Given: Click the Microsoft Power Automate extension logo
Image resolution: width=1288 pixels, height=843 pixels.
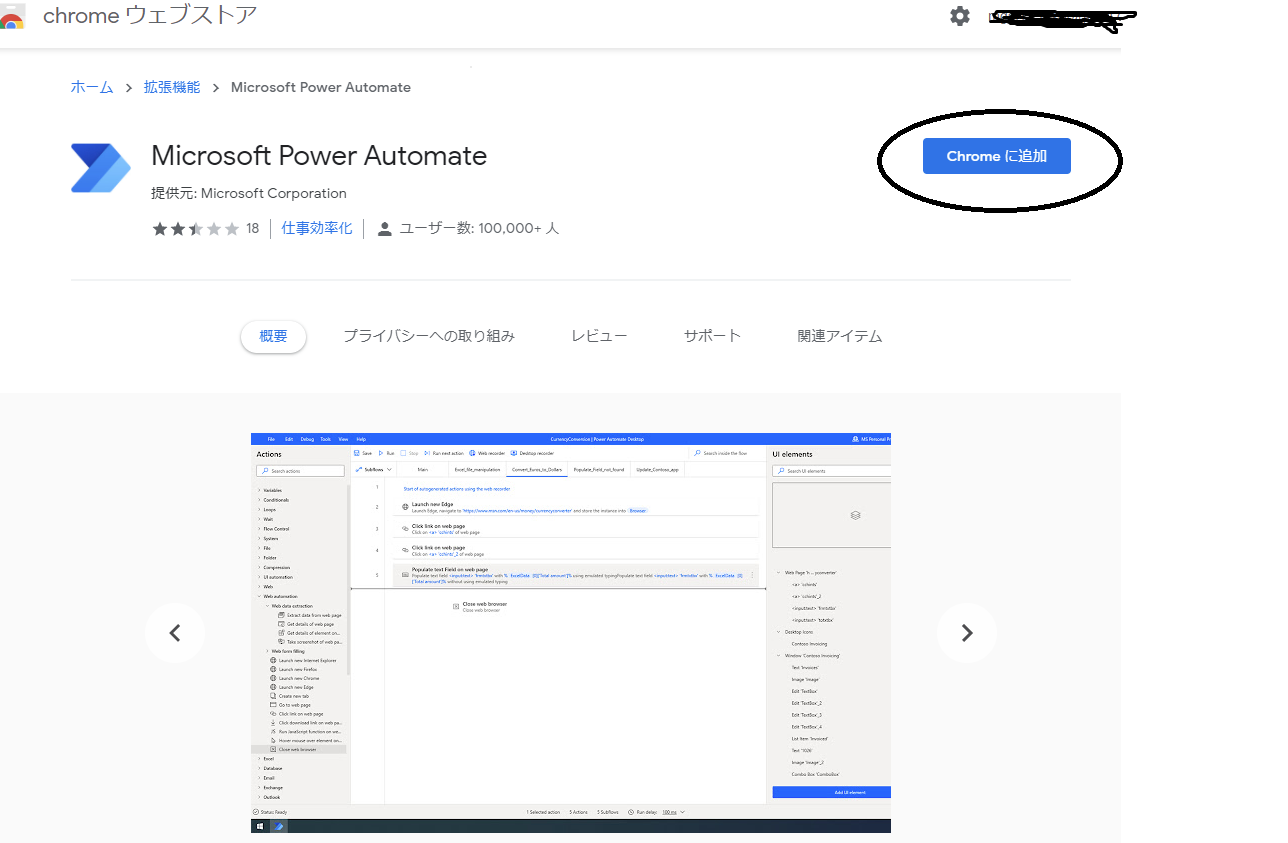Looking at the screenshot, I should click(101, 168).
